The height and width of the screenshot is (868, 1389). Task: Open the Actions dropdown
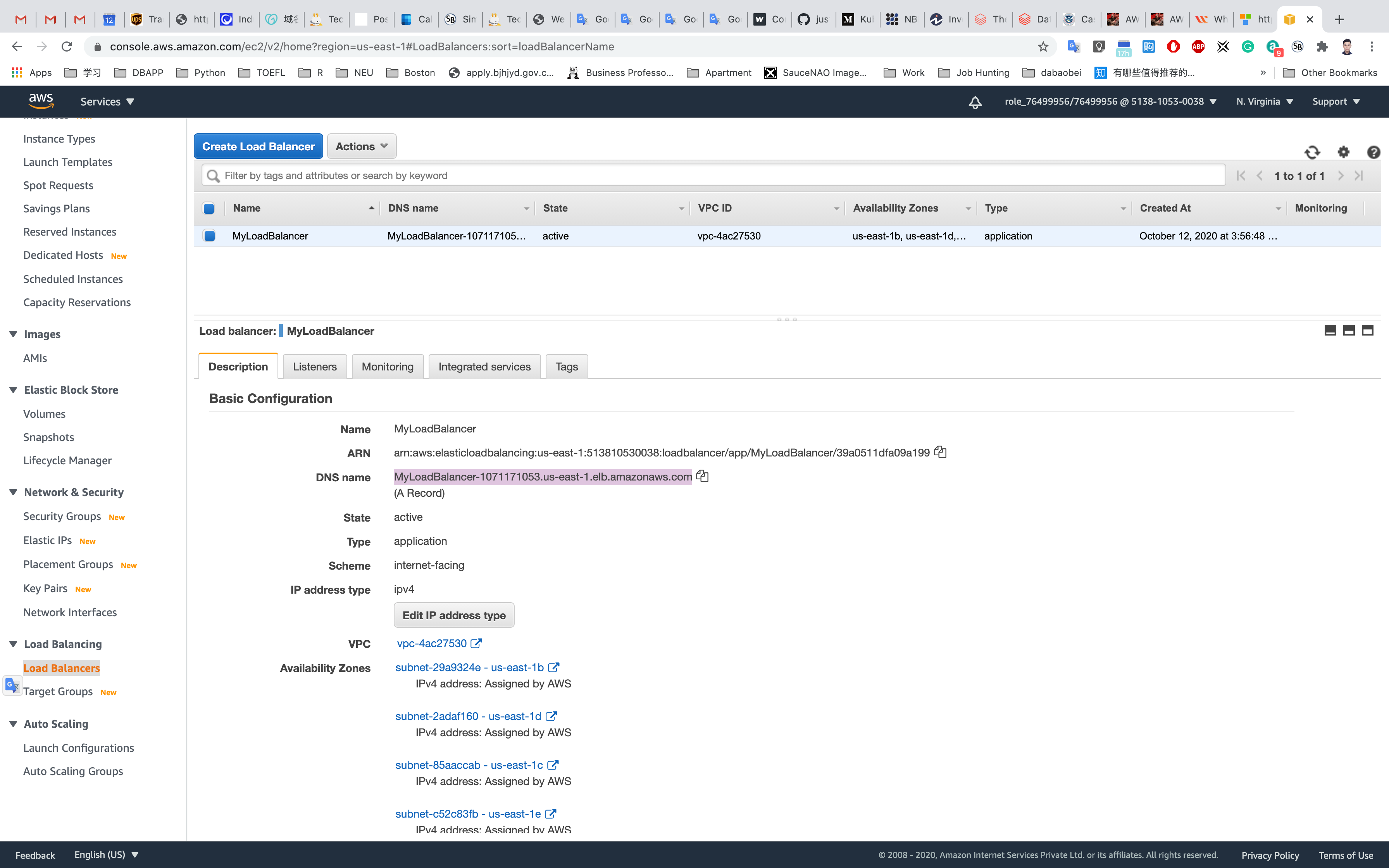(362, 146)
